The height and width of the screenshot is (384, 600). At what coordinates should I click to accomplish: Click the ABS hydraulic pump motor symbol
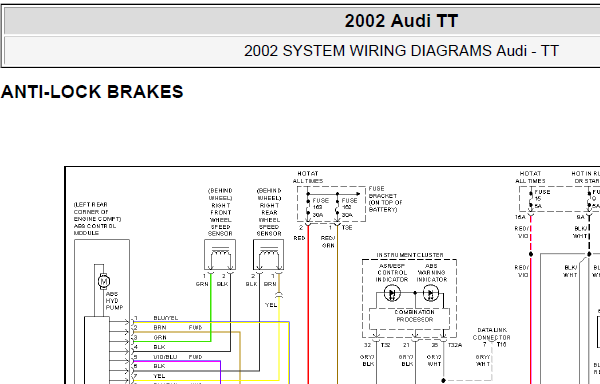tap(104, 281)
